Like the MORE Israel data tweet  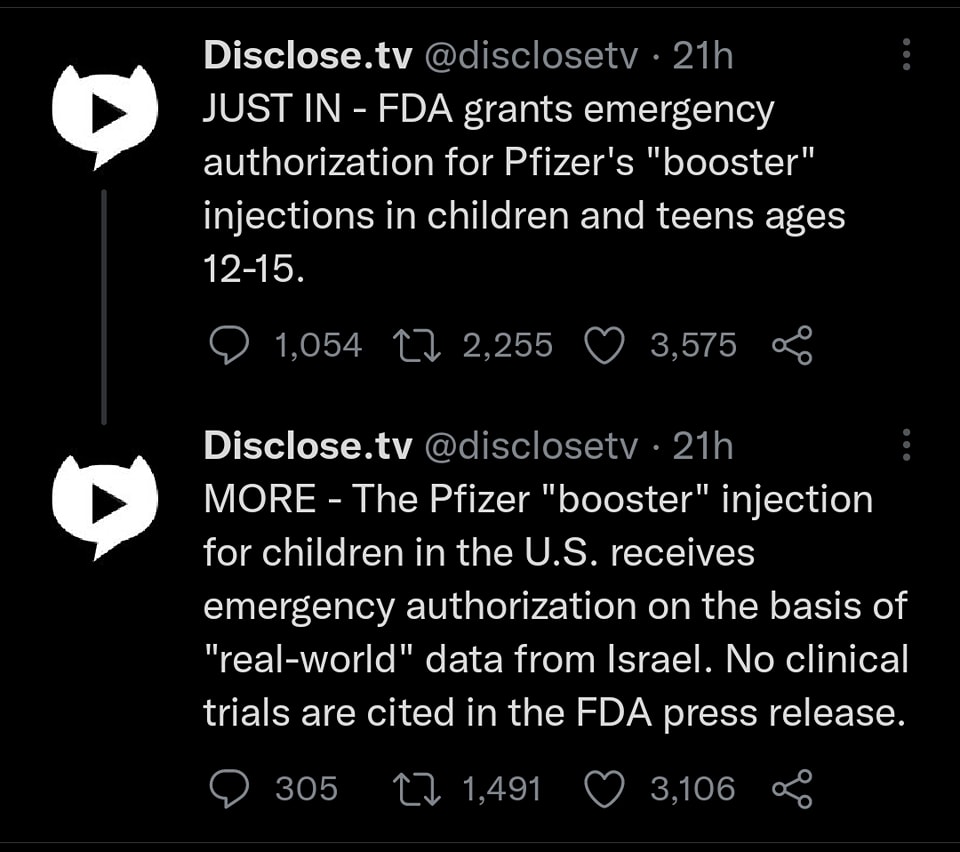click(602, 789)
